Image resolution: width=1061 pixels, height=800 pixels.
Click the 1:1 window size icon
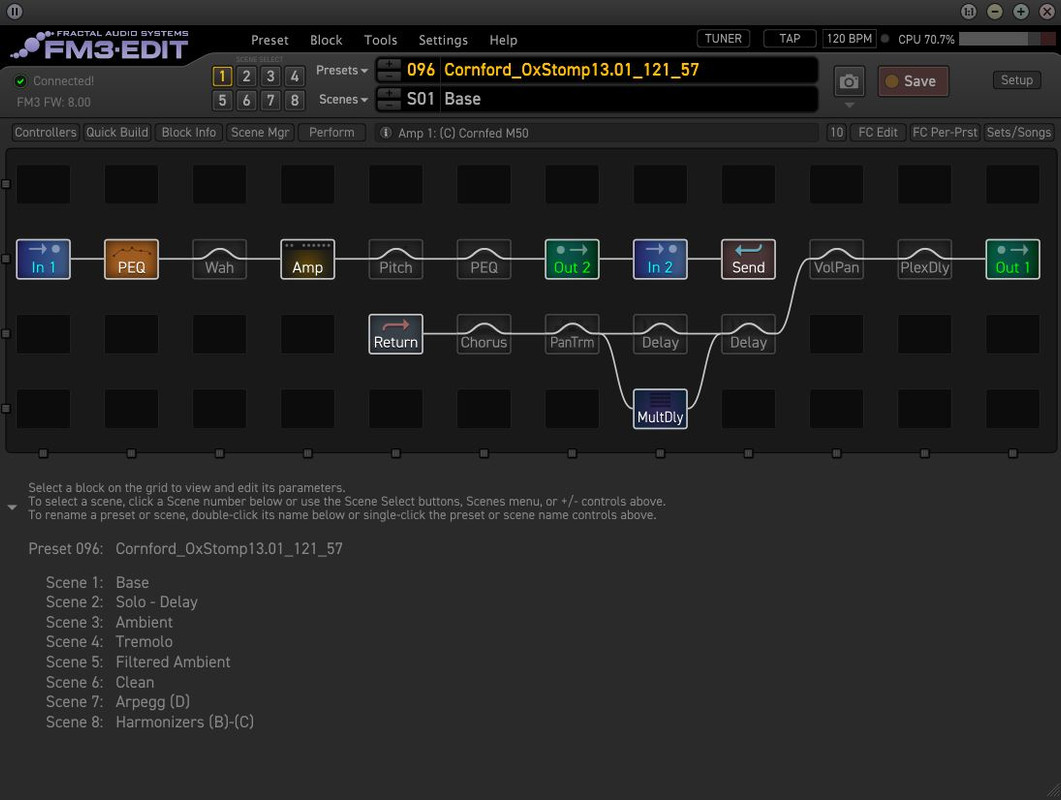point(968,12)
